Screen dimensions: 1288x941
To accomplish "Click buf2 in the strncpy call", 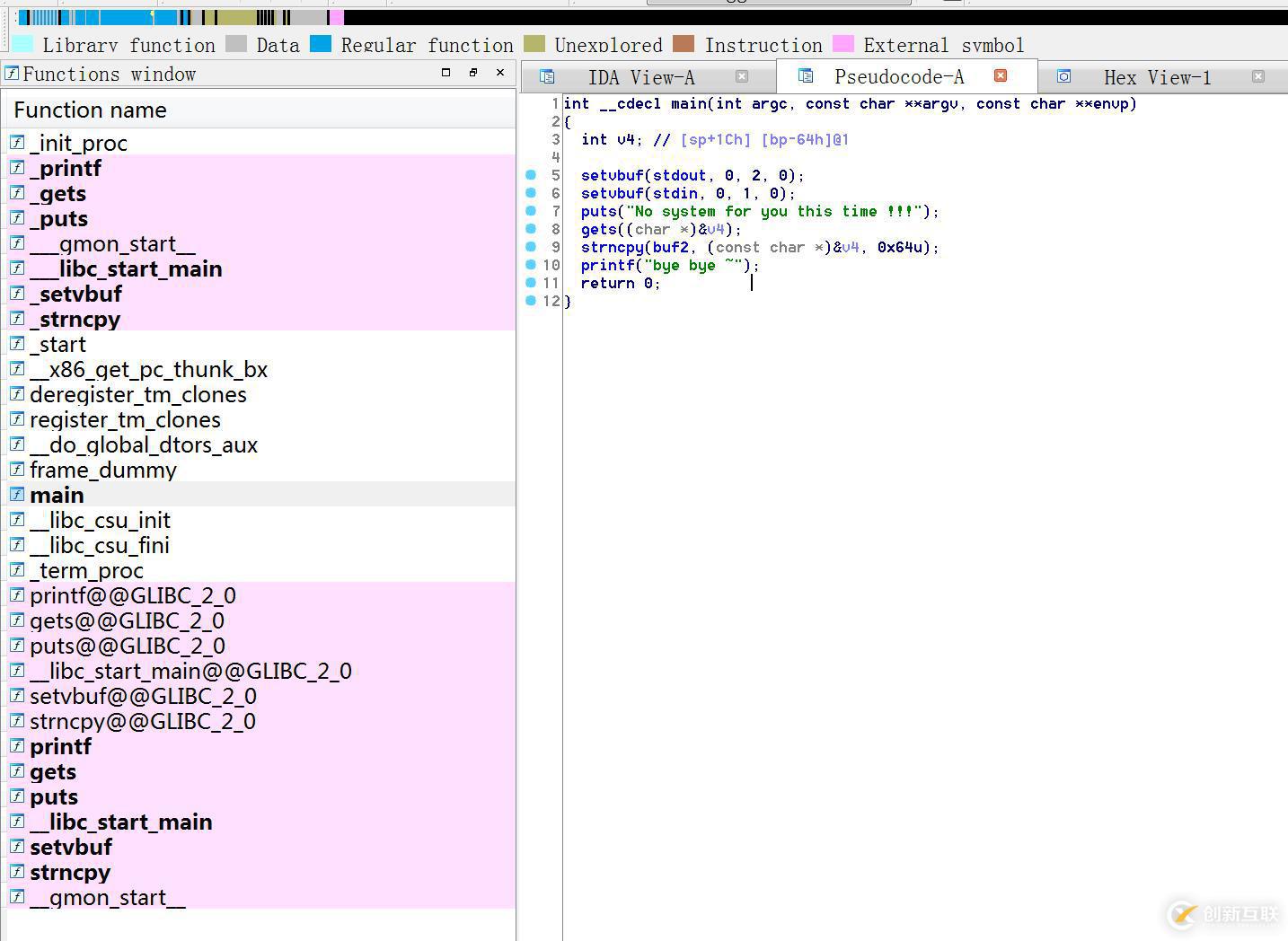I will pos(670,247).
